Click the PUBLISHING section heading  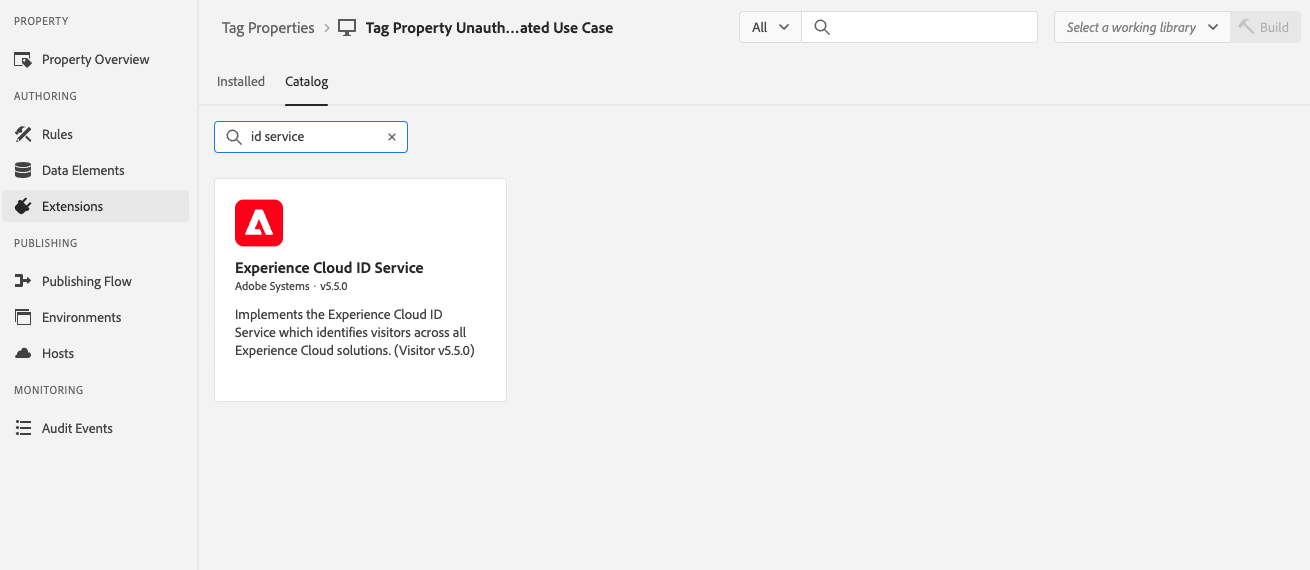(x=45, y=243)
